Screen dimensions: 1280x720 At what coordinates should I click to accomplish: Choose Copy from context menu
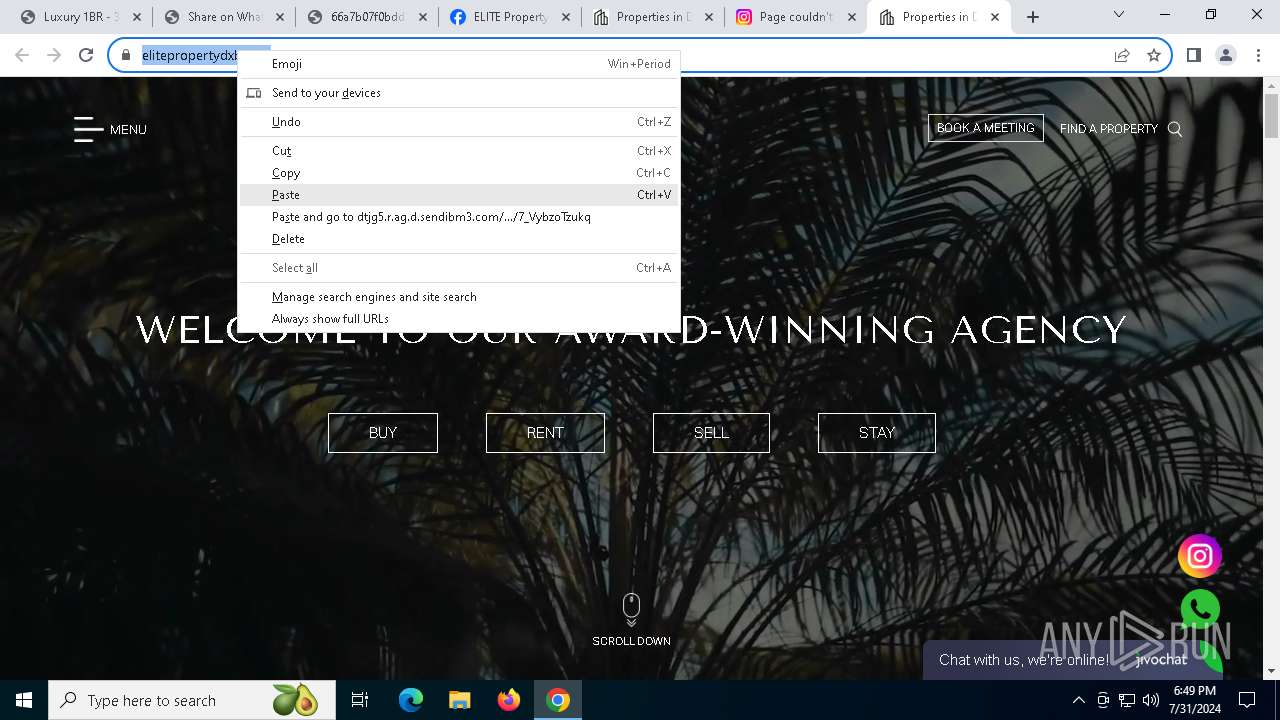coord(459,173)
